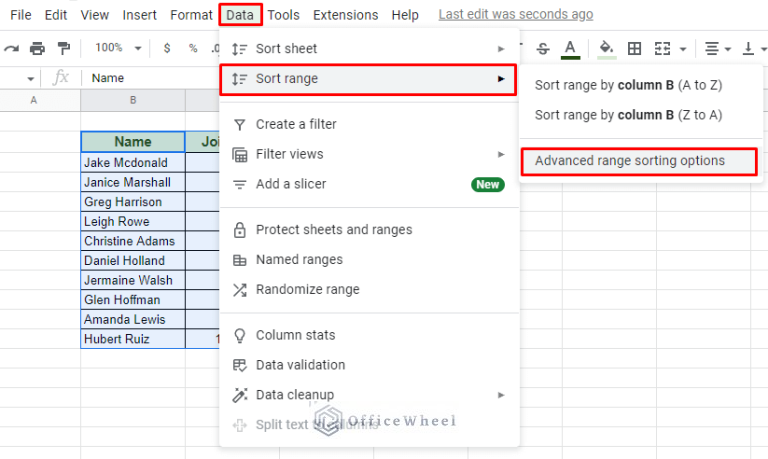Open the Format menu
This screenshot has width=768, height=459.
[x=192, y=15]
